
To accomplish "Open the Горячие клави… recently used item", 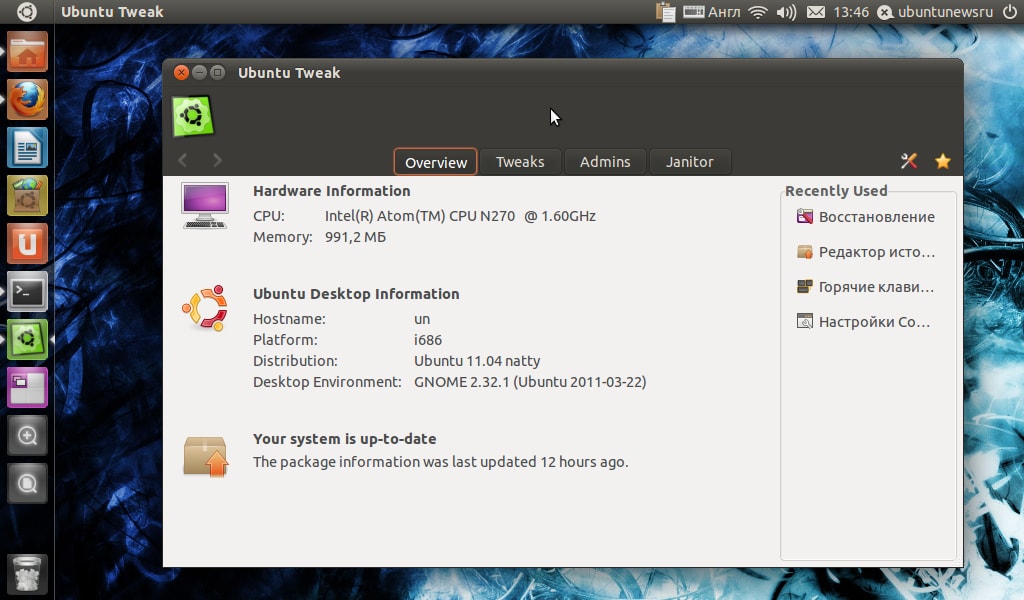I will pyautogui.click(x=865, y=287).
